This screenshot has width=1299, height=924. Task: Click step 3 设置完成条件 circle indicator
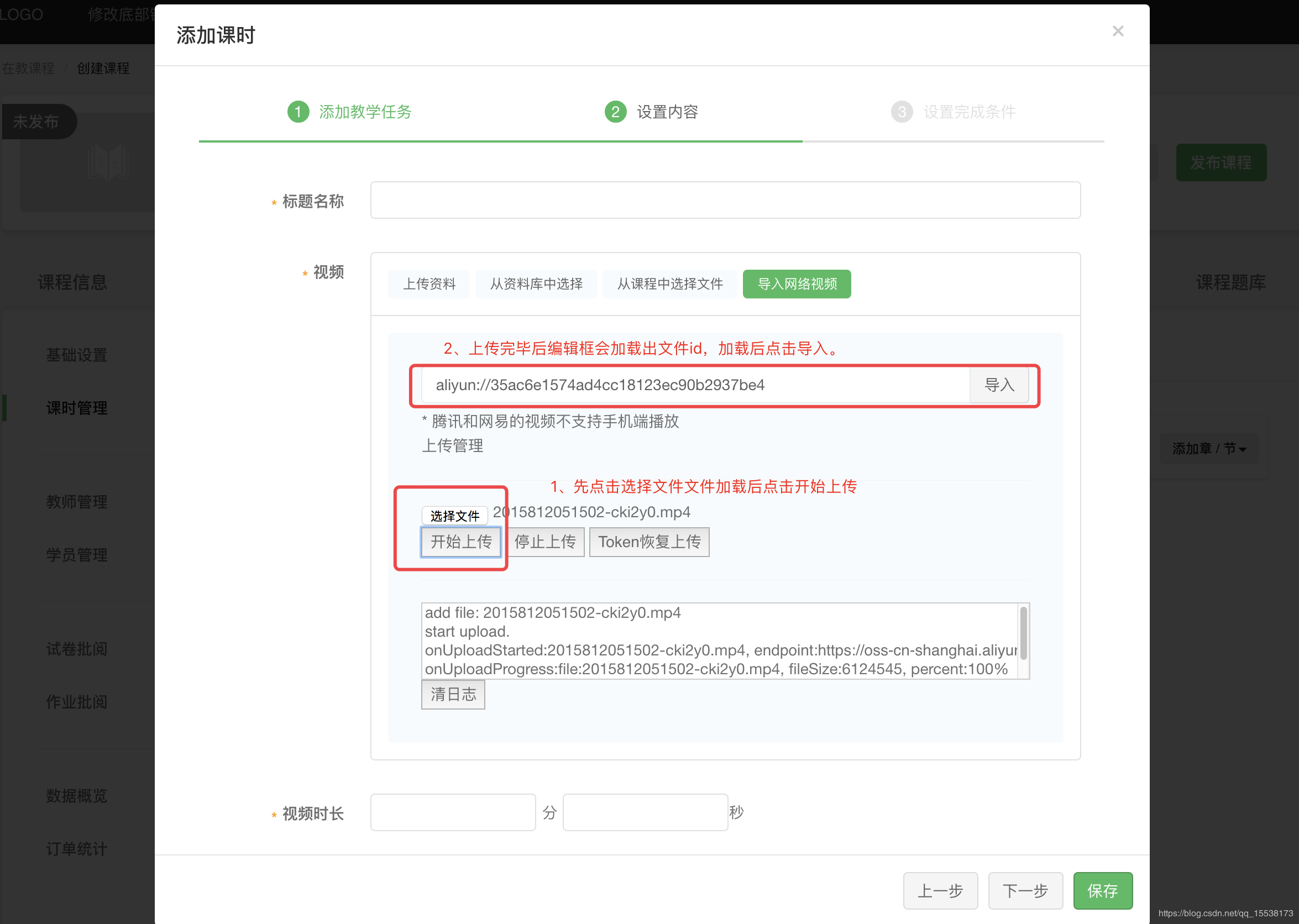point(902,112)
